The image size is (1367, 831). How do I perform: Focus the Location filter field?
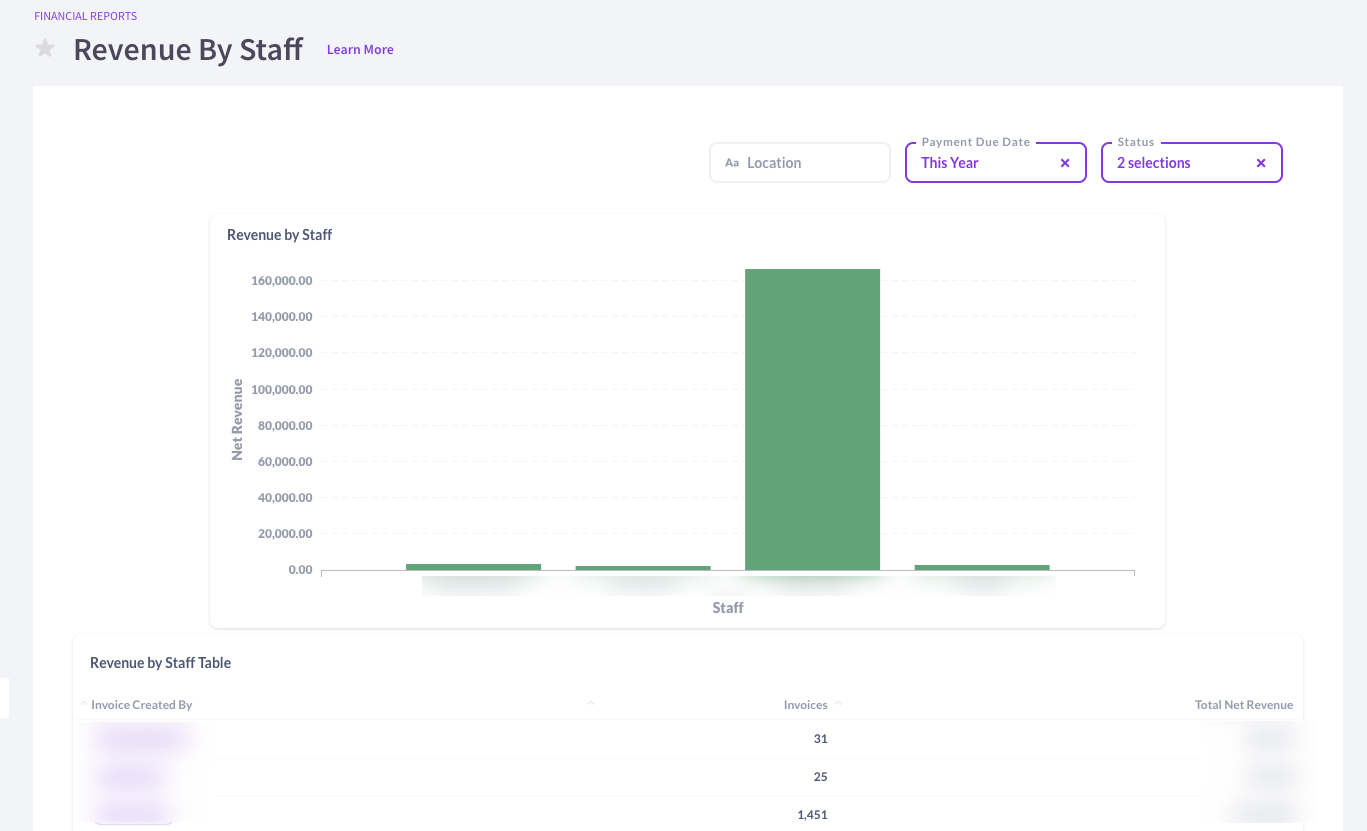(800, 163)
